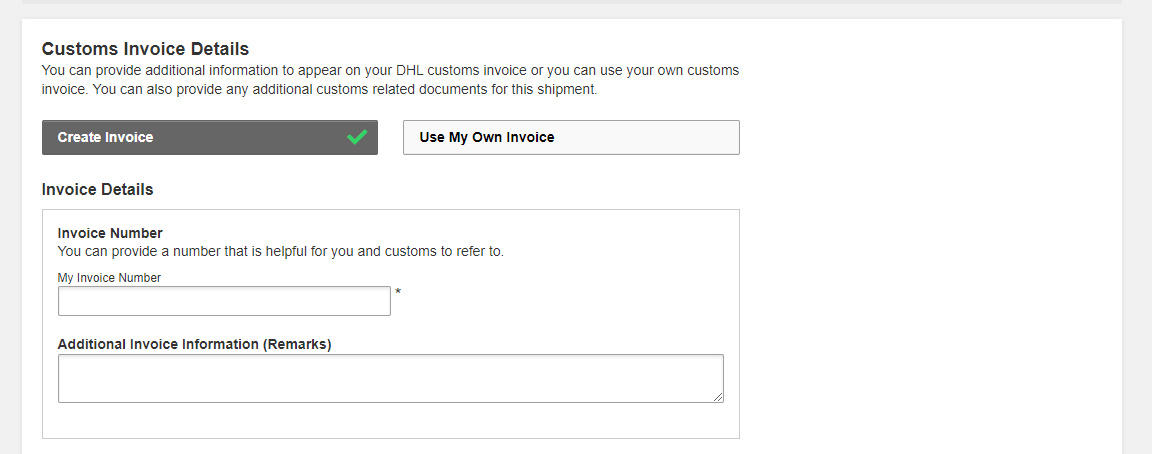
Task: Click the small My Invoice Number field label
Action: click(x=109, y=278)
